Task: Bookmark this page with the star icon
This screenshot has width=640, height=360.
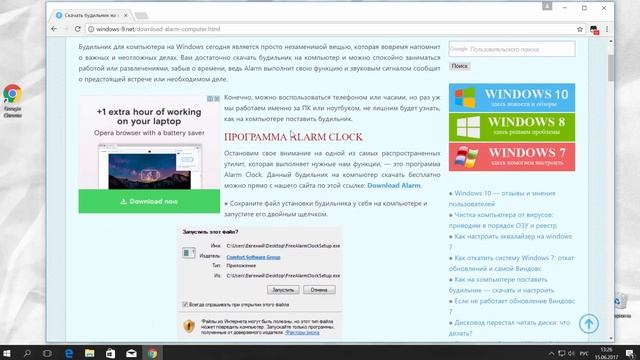Action: (x=580, y=29)
